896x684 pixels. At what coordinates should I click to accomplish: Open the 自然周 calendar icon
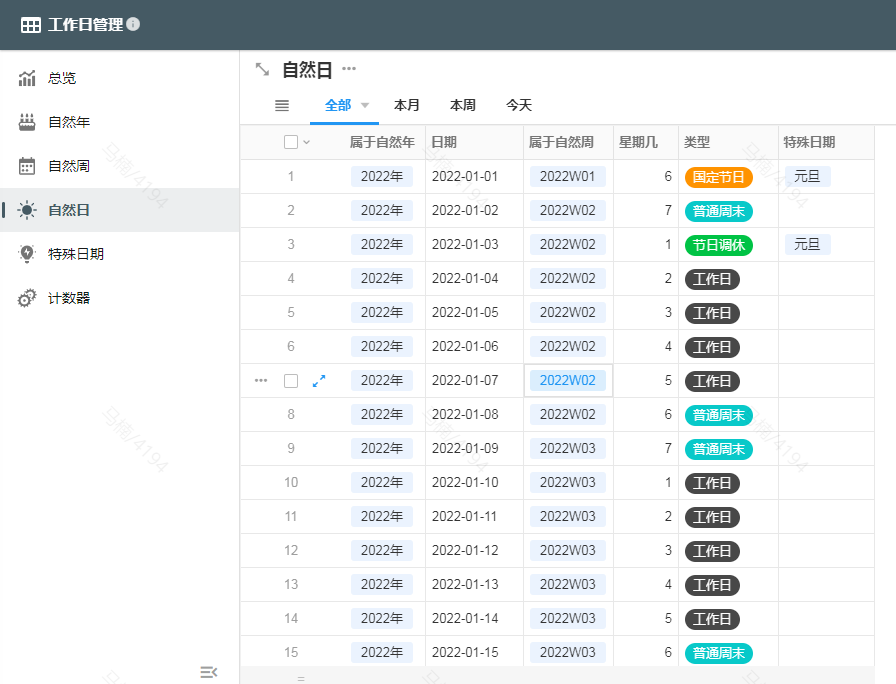click(27, 166)
